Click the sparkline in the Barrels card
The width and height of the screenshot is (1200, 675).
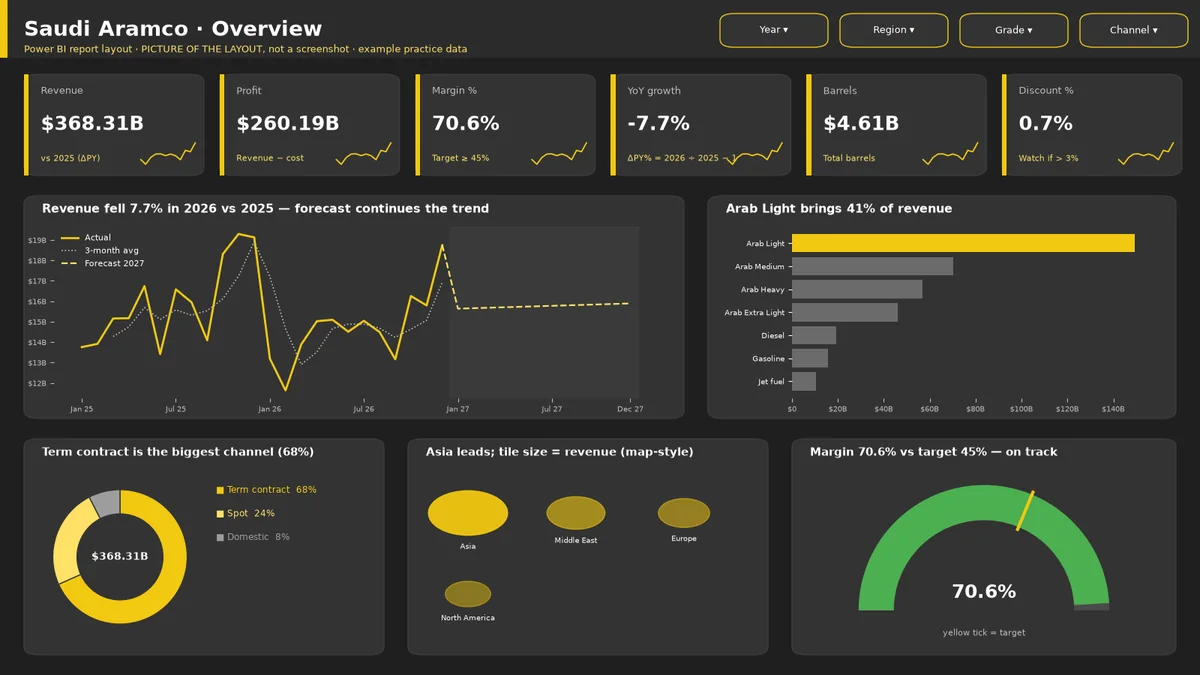click(950, 154)
